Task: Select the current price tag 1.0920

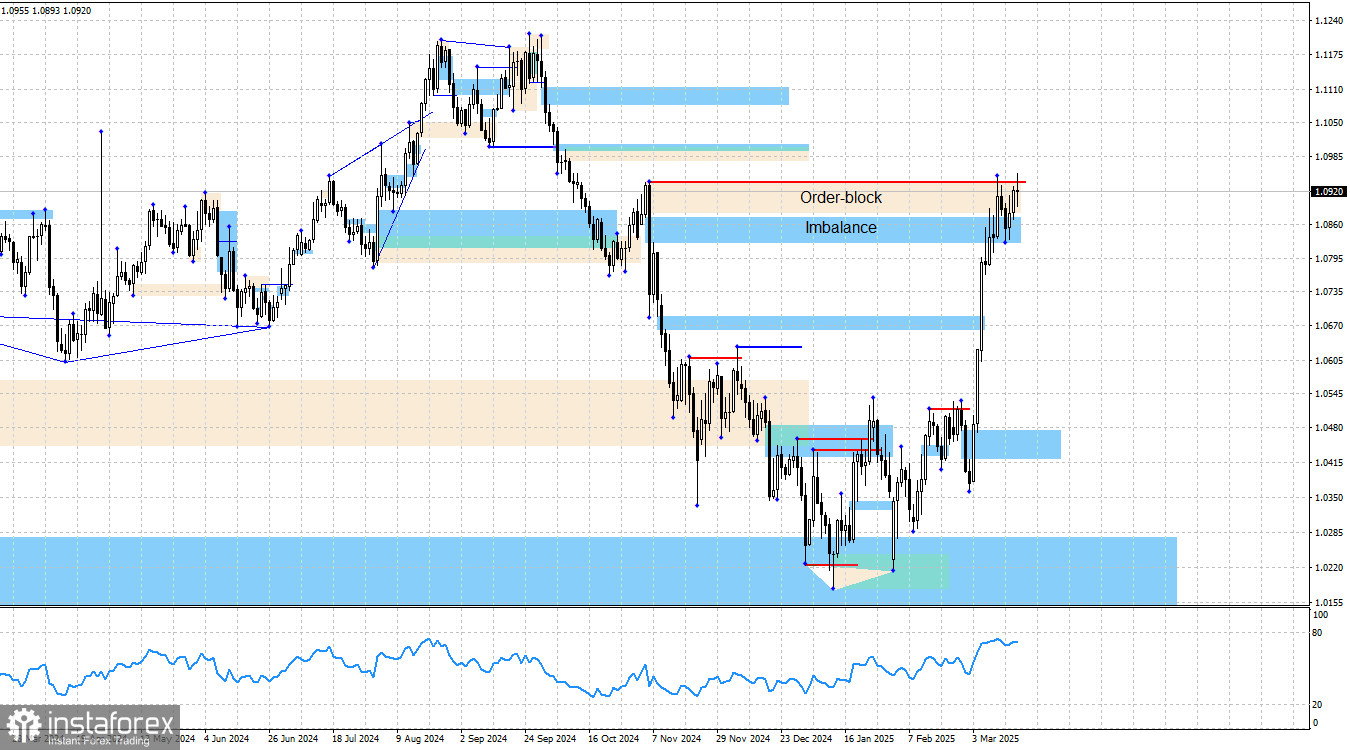Action: pyautogui.click(x=1327, y=191)
